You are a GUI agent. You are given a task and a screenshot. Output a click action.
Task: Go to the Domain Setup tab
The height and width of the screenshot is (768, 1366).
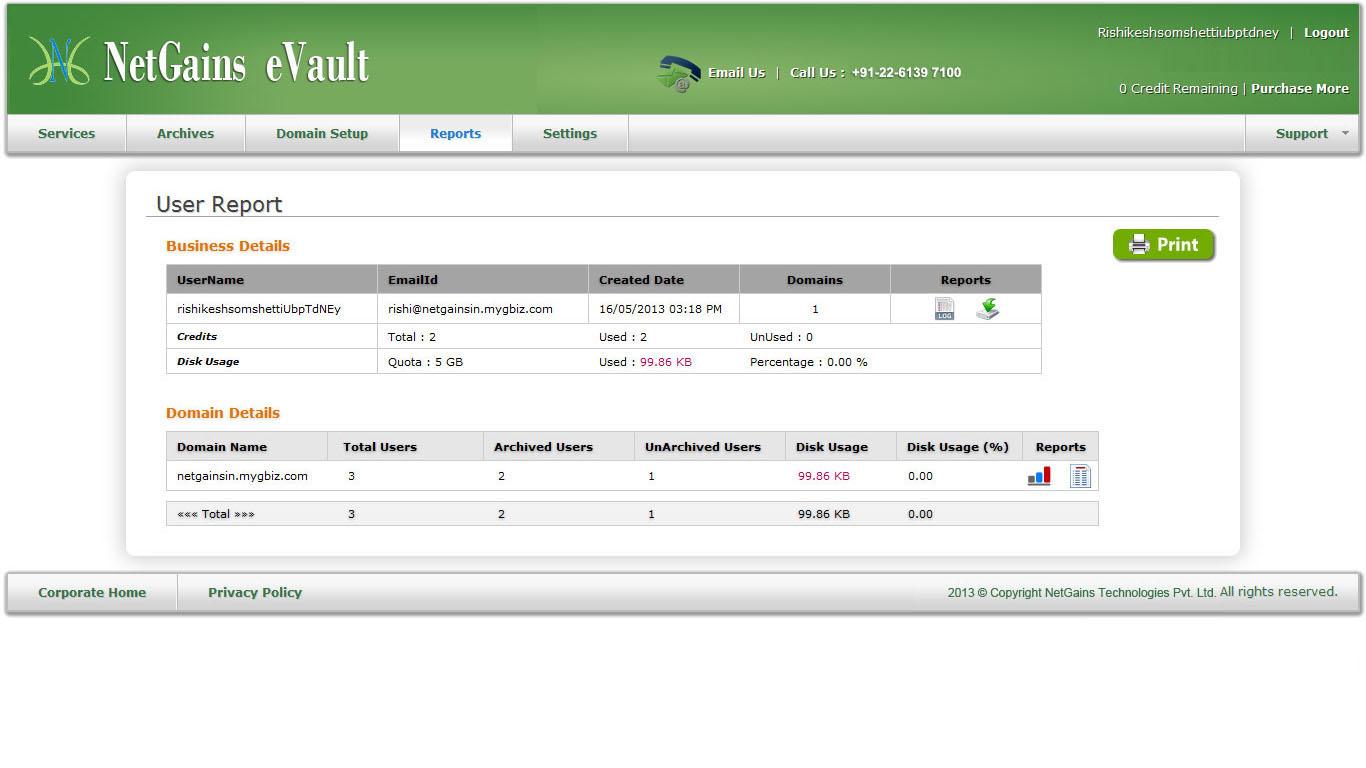click(x=322, y=133)
